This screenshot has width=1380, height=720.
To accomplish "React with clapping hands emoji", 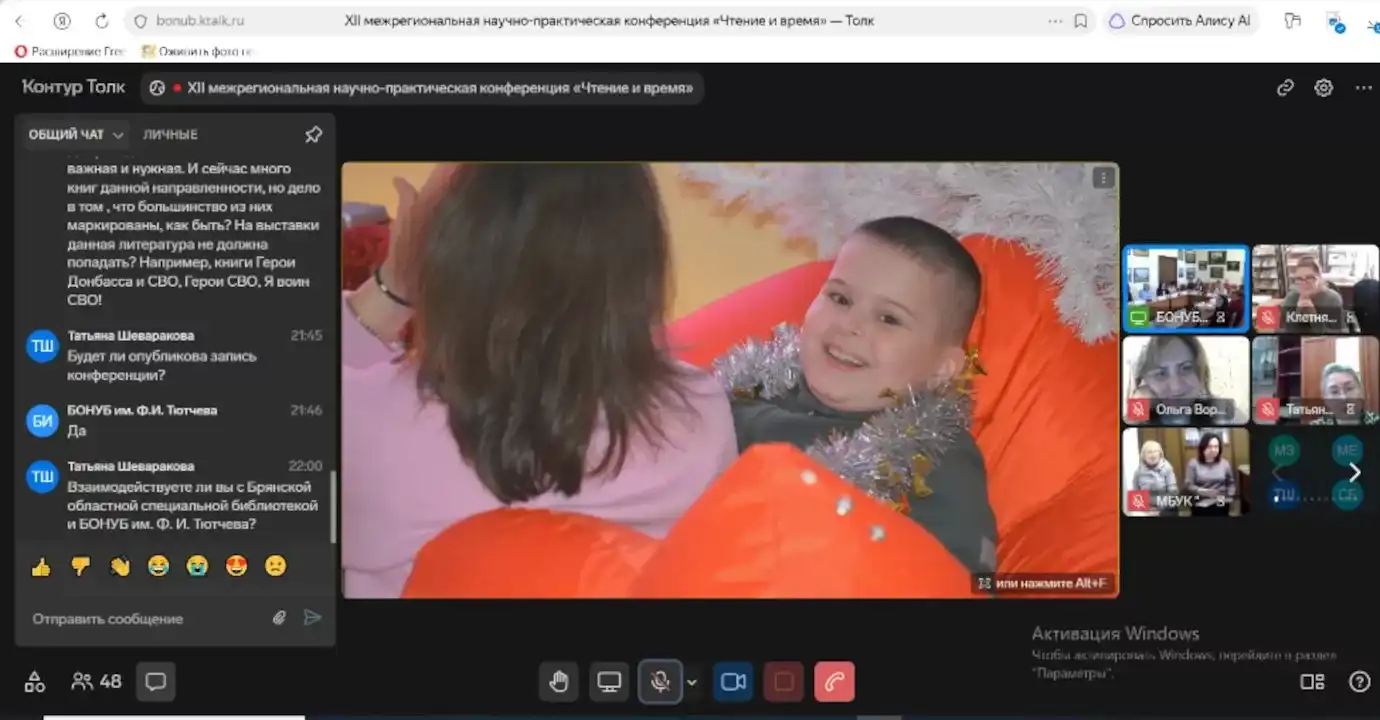I will (119, 566).
